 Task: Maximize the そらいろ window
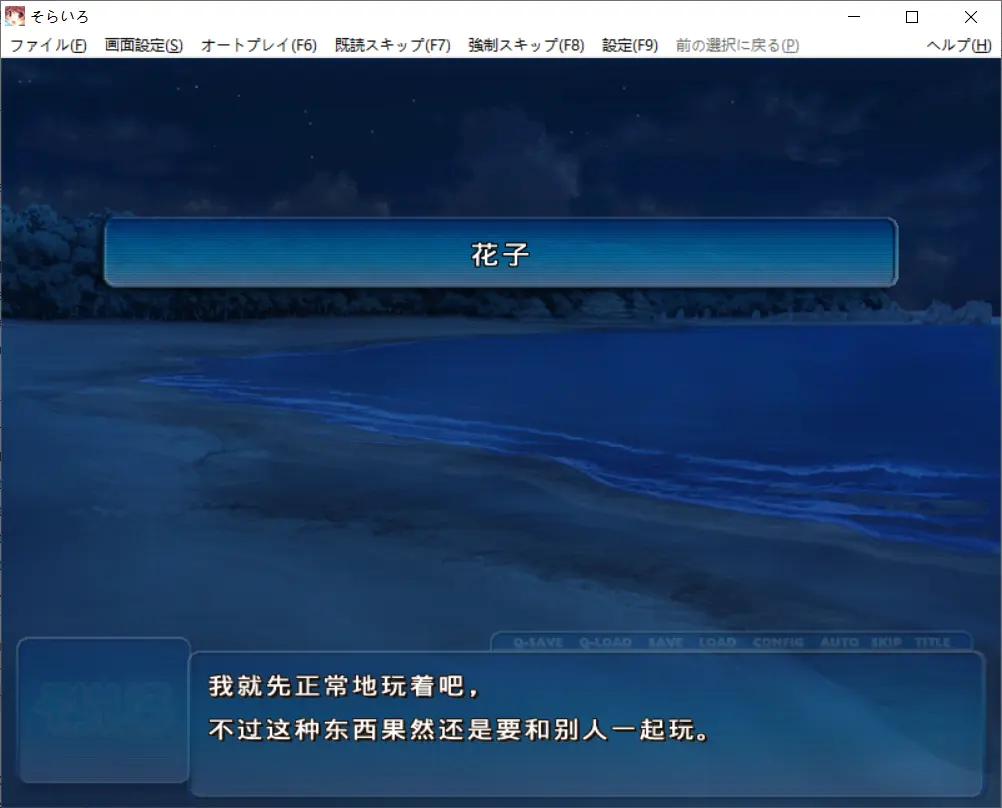(x=912, y=17)
